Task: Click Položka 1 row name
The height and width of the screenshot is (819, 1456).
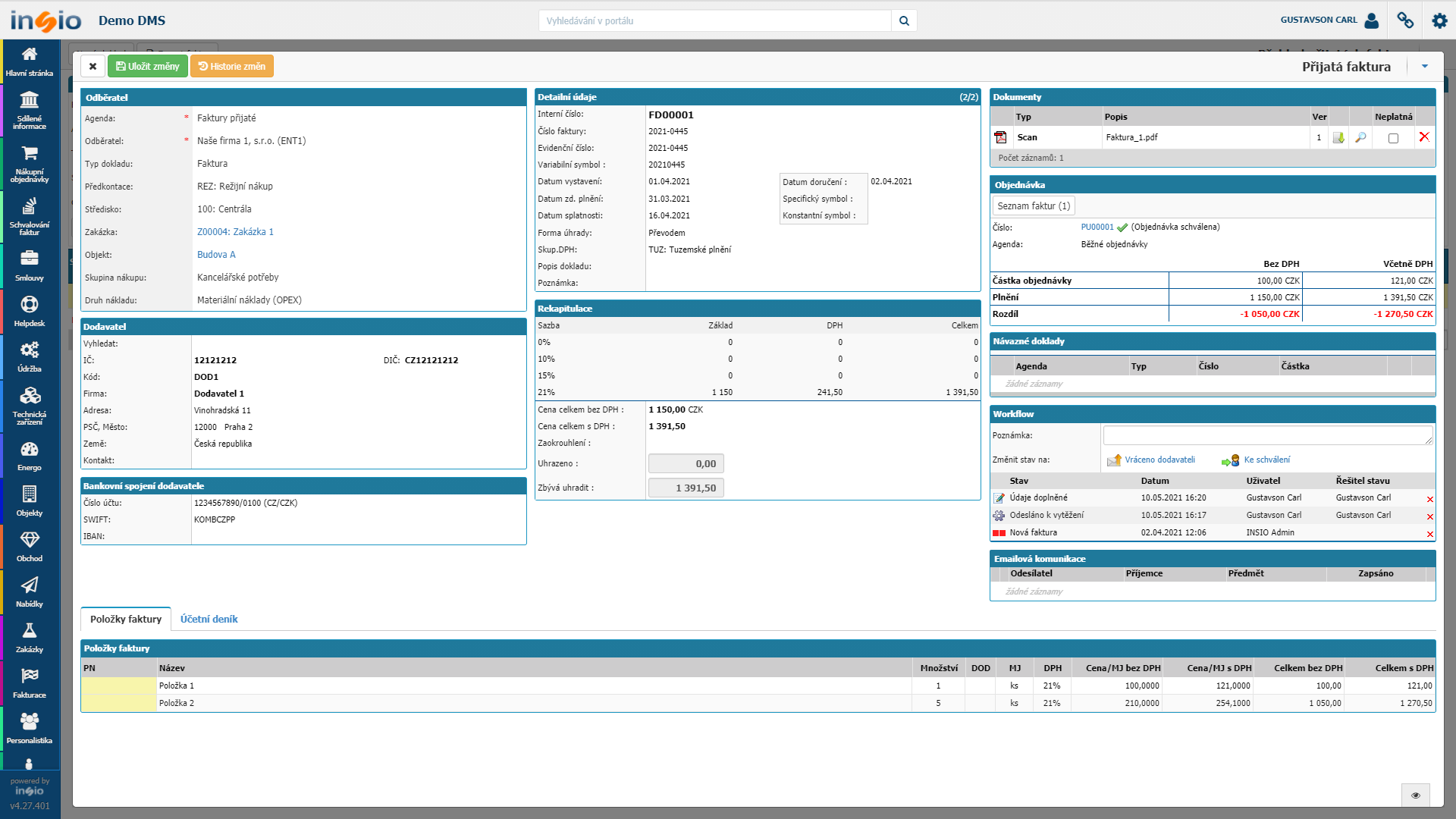Action: click(177, 686)
